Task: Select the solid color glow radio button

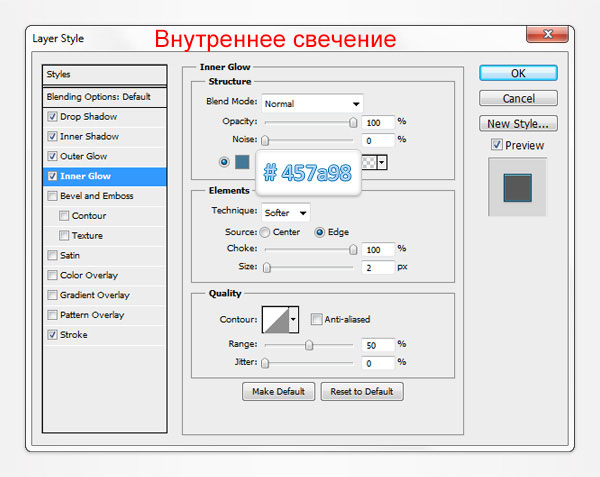Action: 224,162
